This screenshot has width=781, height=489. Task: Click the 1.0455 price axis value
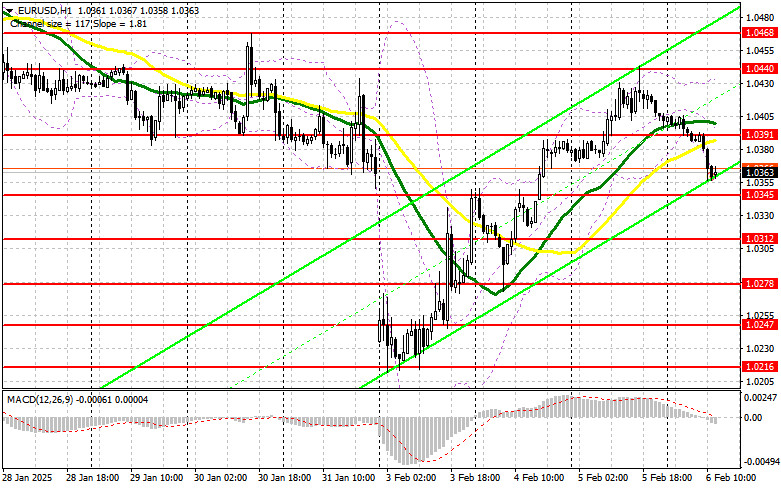coord(760,51)
